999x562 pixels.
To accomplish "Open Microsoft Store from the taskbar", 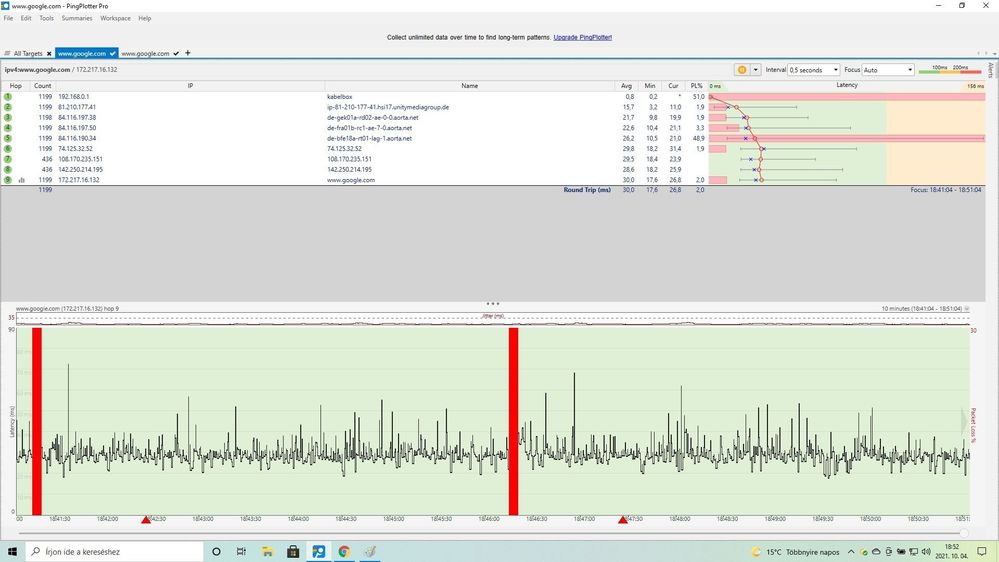I will pos(292,551).
